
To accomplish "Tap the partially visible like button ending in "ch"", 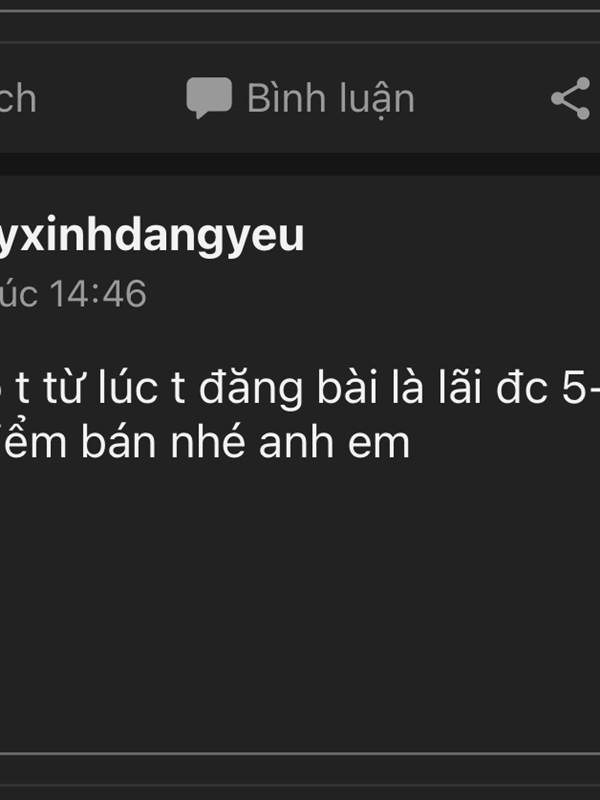I will 18,98.
